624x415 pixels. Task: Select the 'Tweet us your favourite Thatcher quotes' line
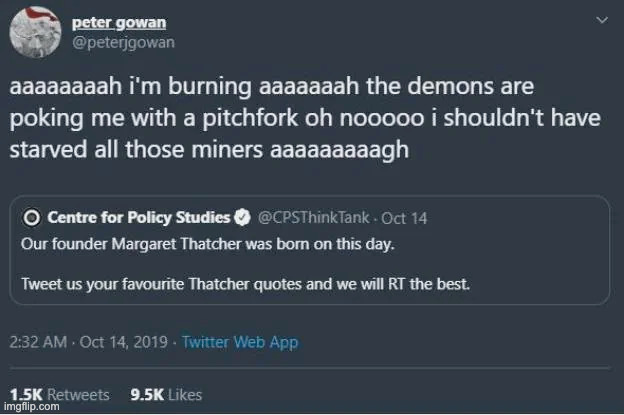[x=246, y=283]
